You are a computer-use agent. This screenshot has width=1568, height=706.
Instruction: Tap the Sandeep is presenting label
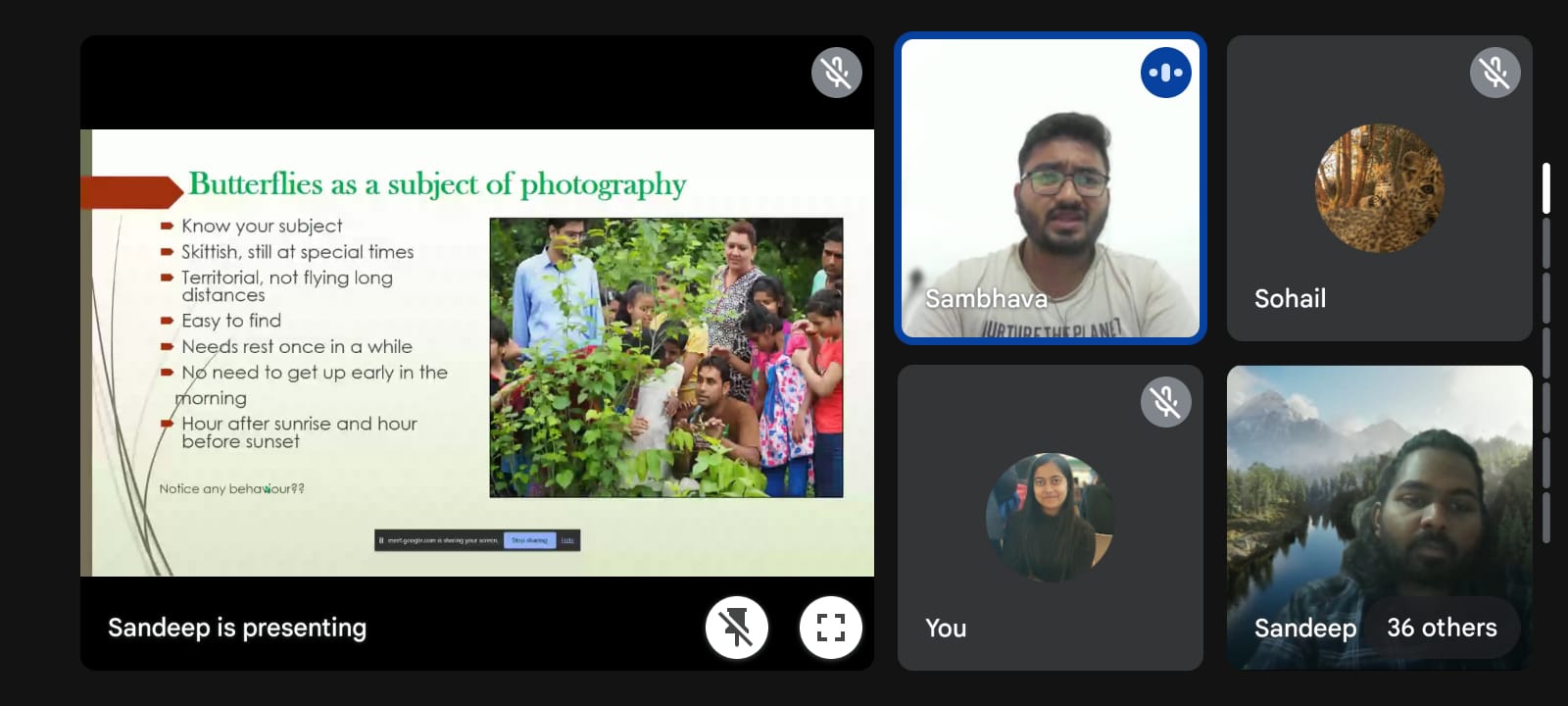[237, 628]
